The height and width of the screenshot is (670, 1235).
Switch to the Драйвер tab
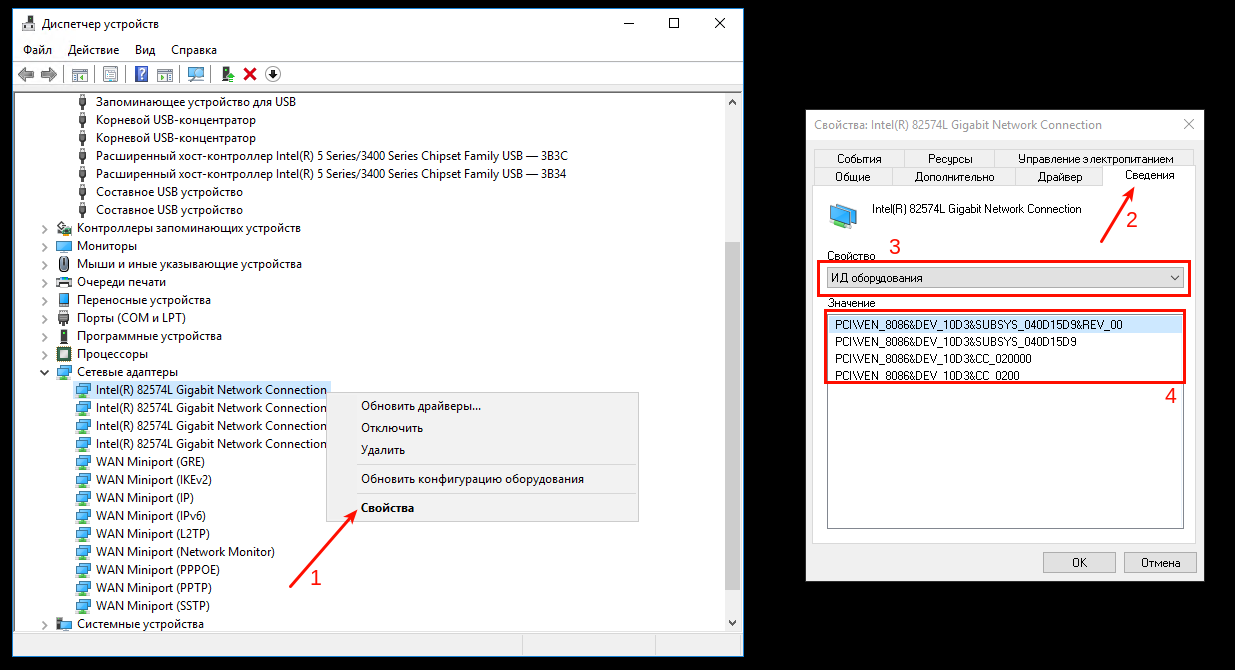[x=1059, y=177]
